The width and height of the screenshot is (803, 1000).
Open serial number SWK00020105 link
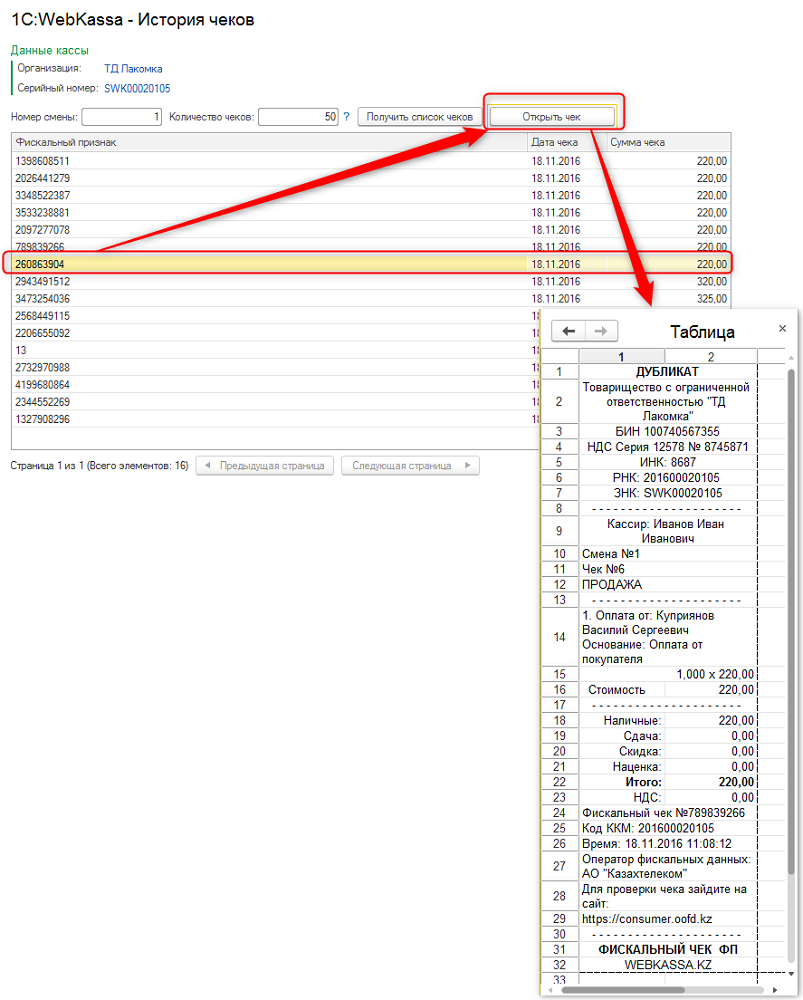[x=137, y=88]
